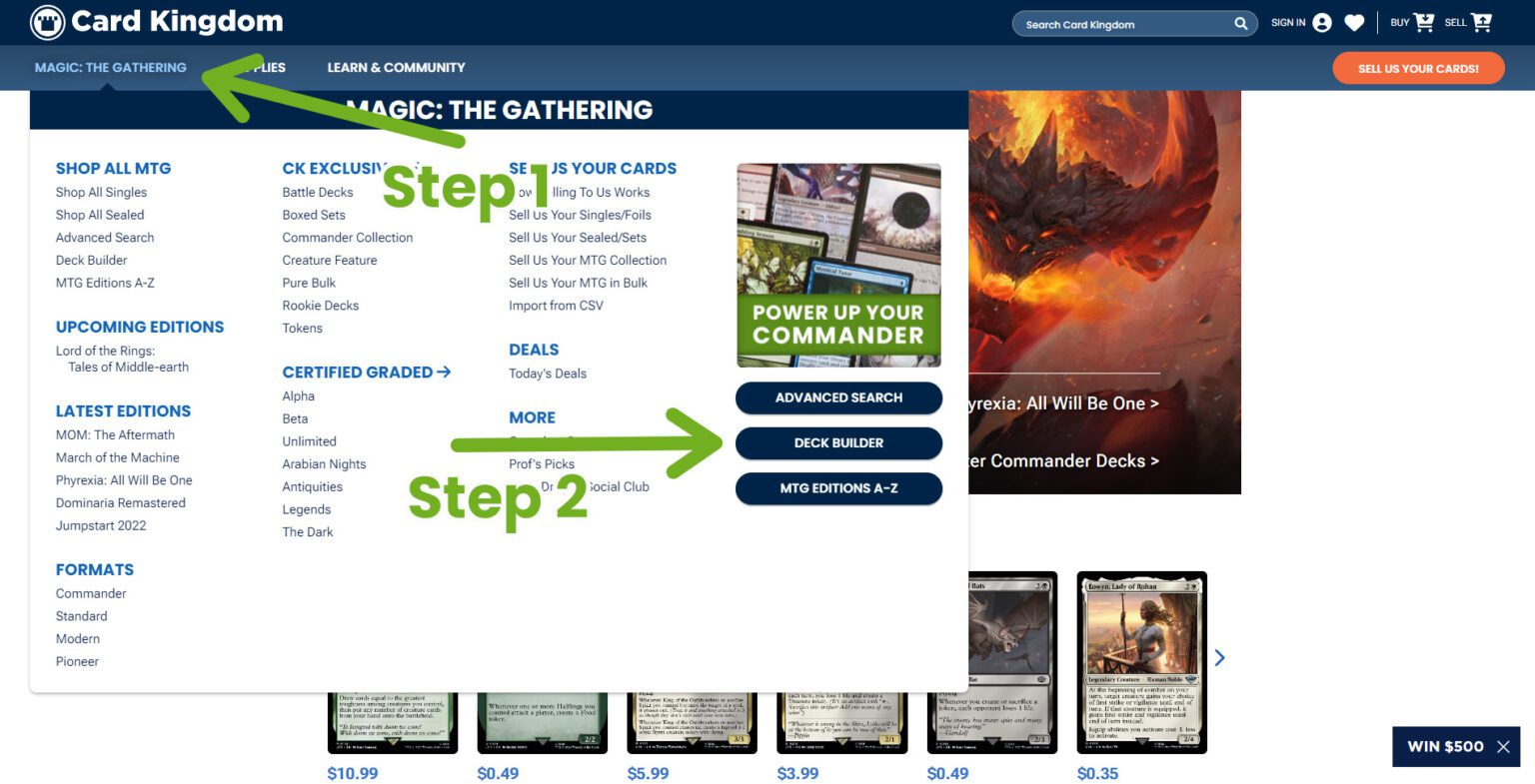Open the Shop All Singles link
The width and height of the screenshot is (1535, 784).
tap(101, 192)
